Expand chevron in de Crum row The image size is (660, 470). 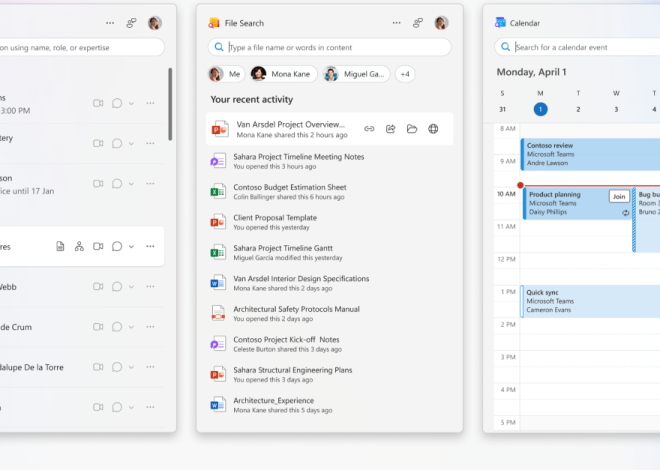[x=131, y=327]
